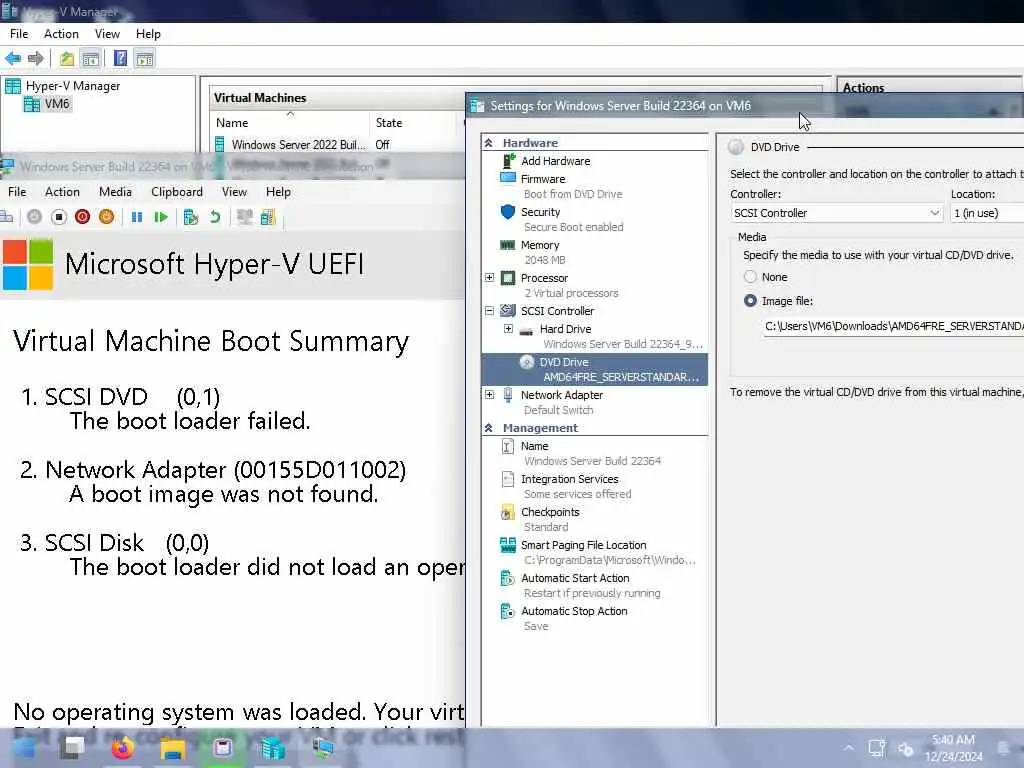Click the Enhanced Session icon in VM toolbar

coord(245,217)
